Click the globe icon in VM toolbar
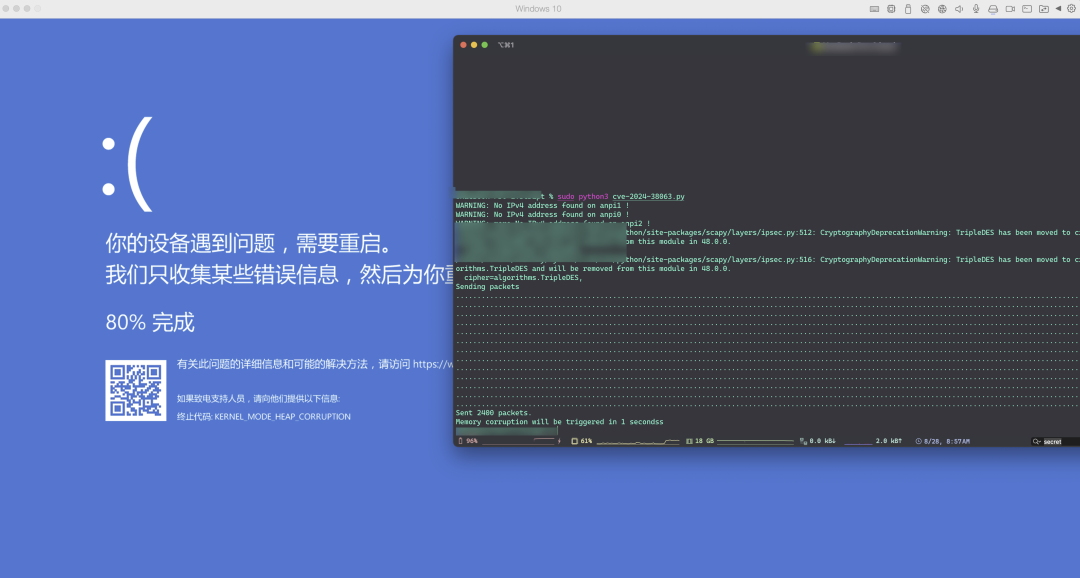This screenshot has width=1080, height=578. [942, 9]
